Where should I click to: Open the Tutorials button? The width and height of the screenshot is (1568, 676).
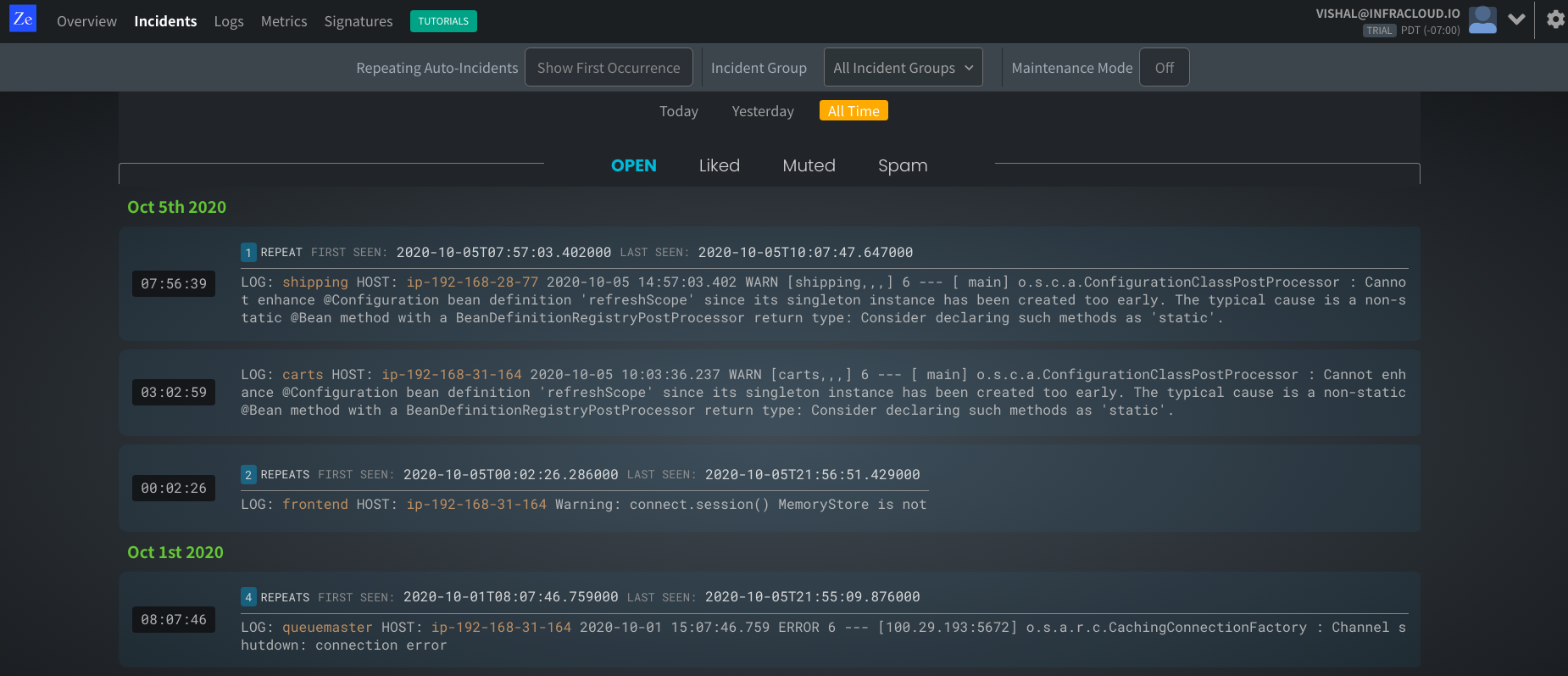click(443, 21)
